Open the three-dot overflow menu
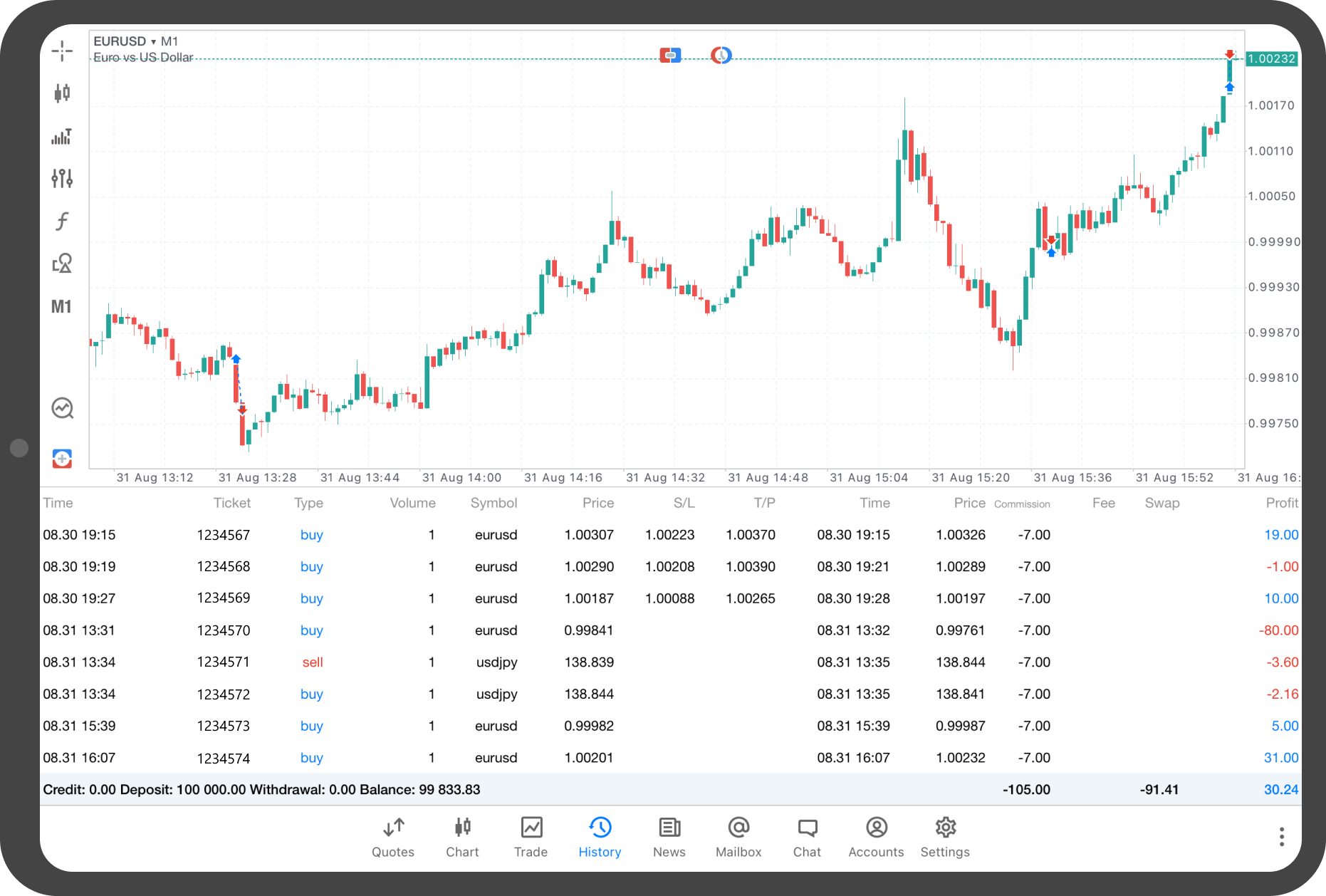Screen dimensions: 1326x896 (1281, 835)
